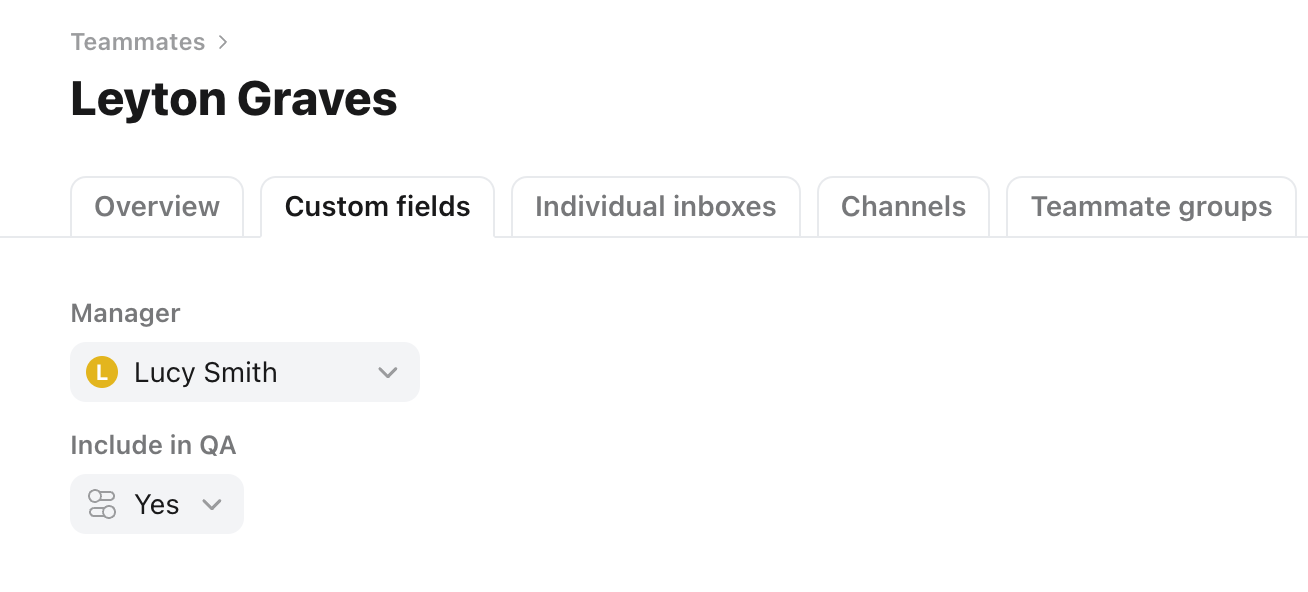Select the Leyton Graves page heading

[x=234, y=99]
